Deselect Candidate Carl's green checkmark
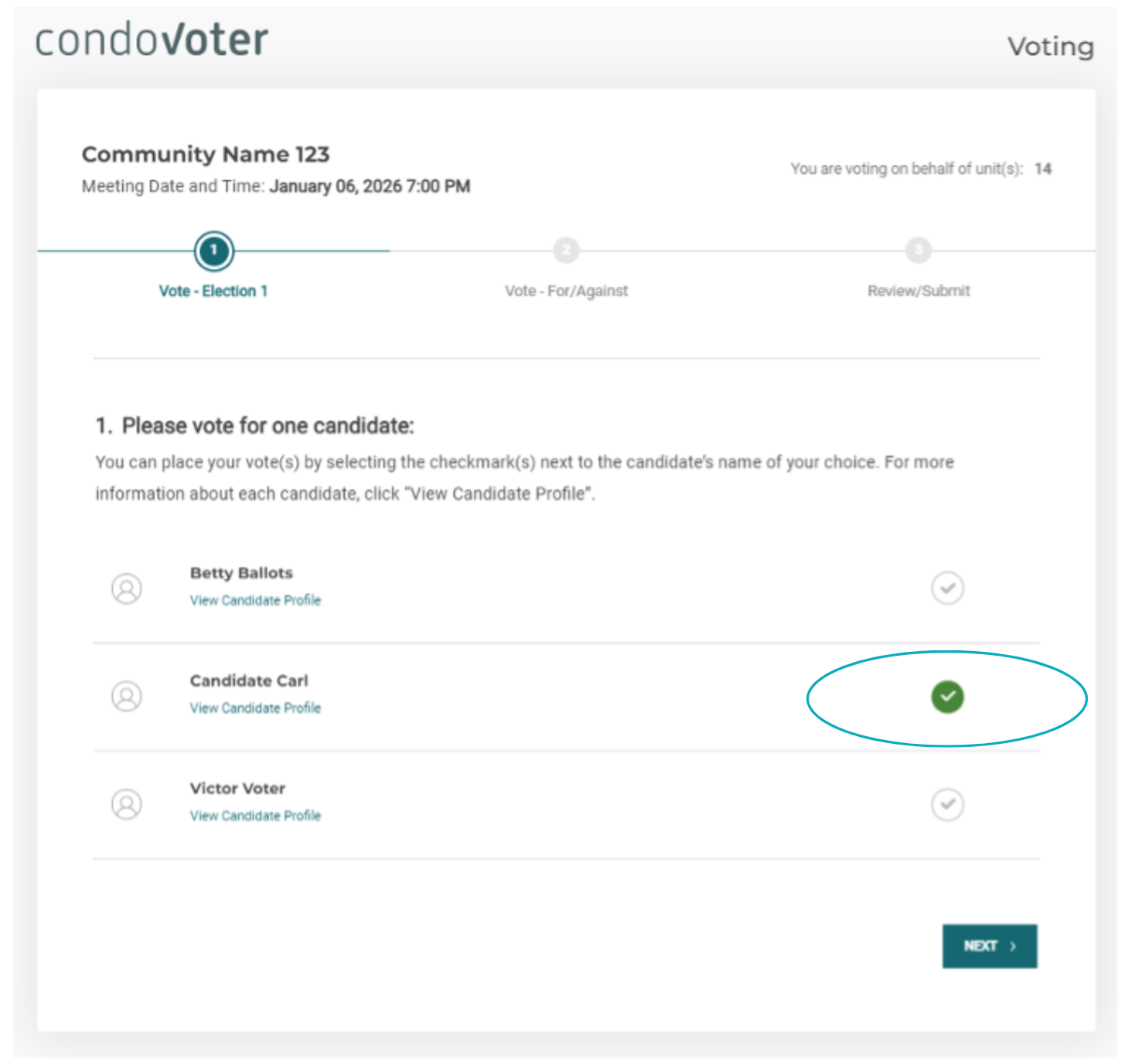The height and width of the screenshot is (1064, 1135). (947, 697)
